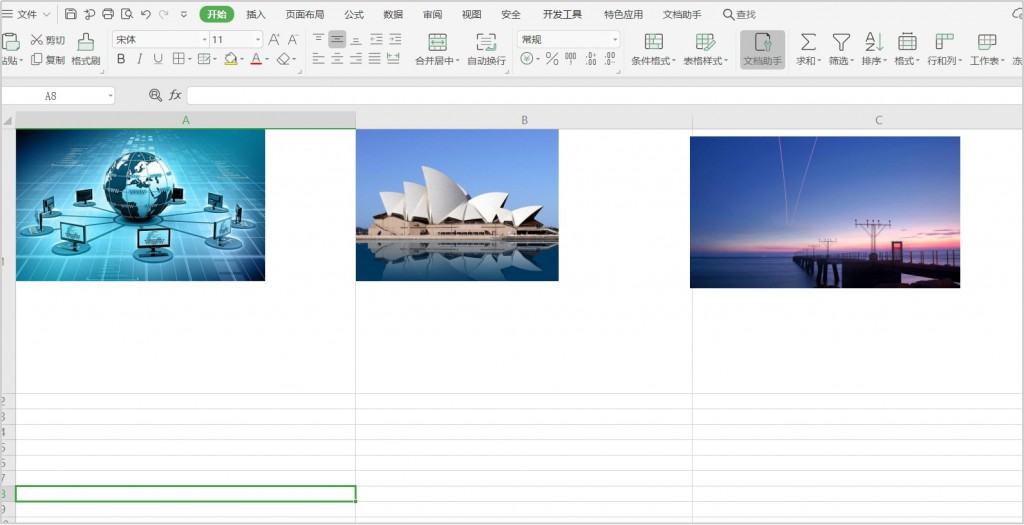Click the zoom magnifier icon beside fx
The height and width of the screenshot is (525, 1024).
[155, 95]
